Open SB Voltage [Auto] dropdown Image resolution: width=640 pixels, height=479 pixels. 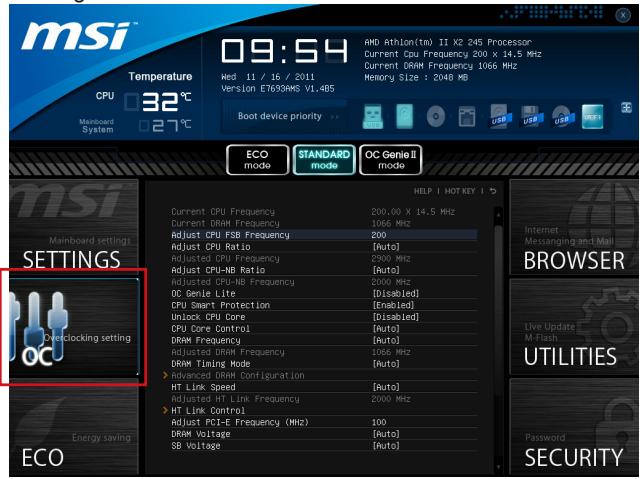(386, 446)
